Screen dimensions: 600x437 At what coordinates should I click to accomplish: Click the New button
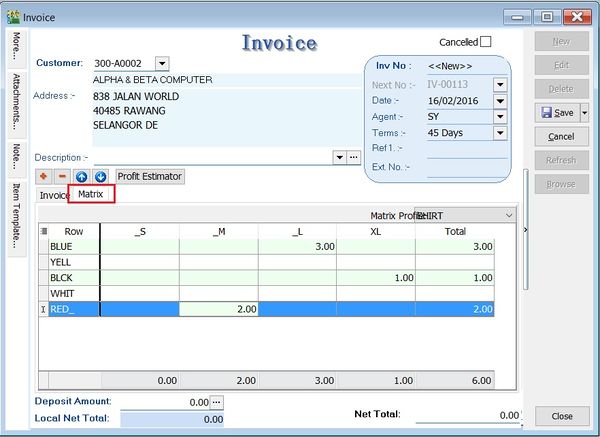pyautogui.click(x=561, y=41)
